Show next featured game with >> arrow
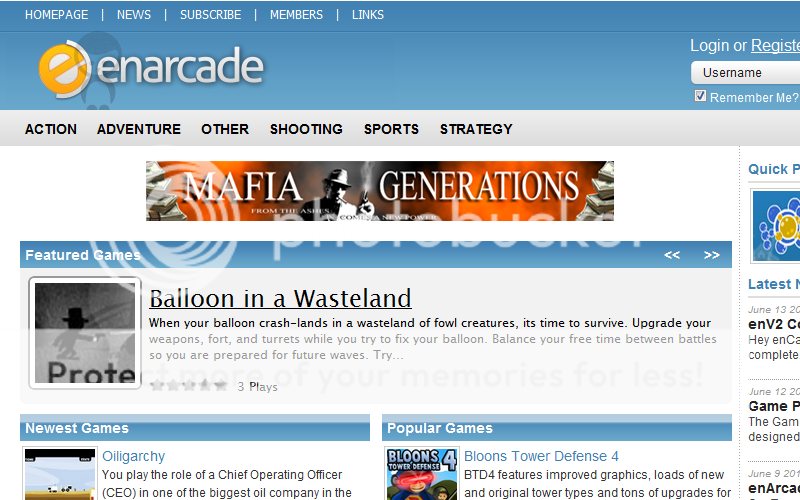 711,255
